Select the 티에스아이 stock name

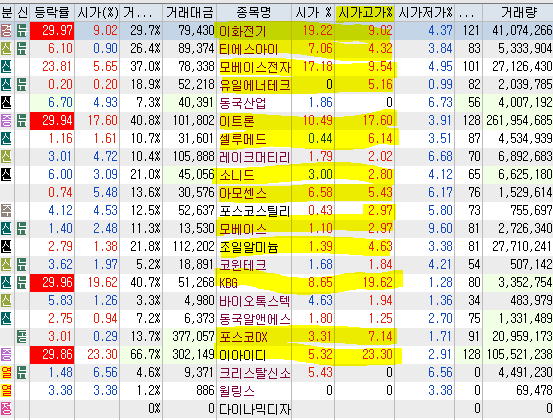click(x=249, y=49)
